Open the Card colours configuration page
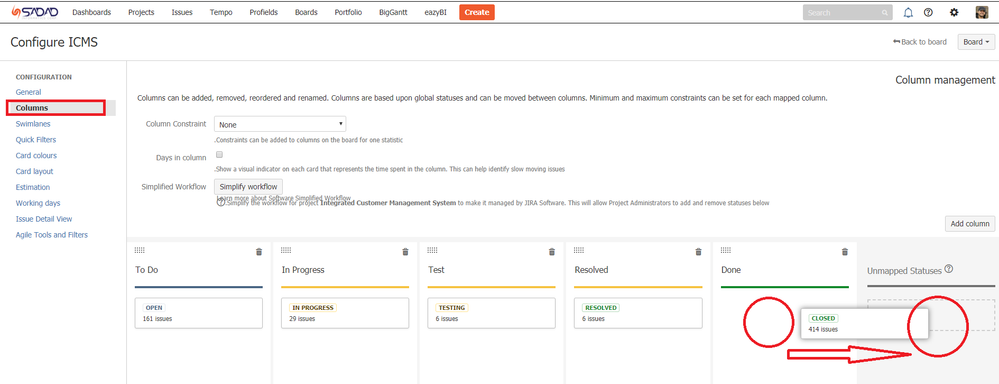Screen dimensions: 999x384 pyautogui.click(x=36, y=156)
